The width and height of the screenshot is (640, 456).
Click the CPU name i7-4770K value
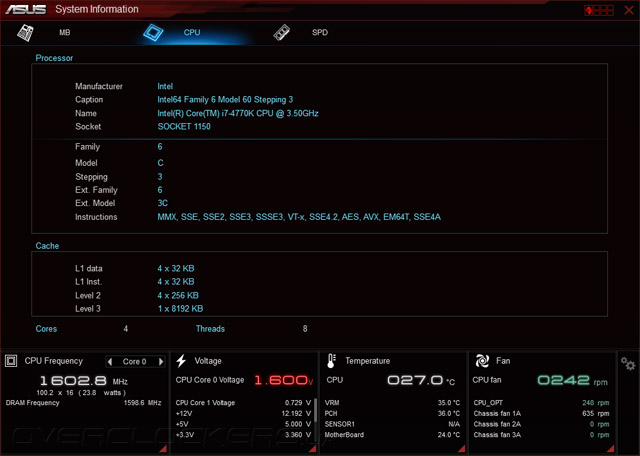238,113
